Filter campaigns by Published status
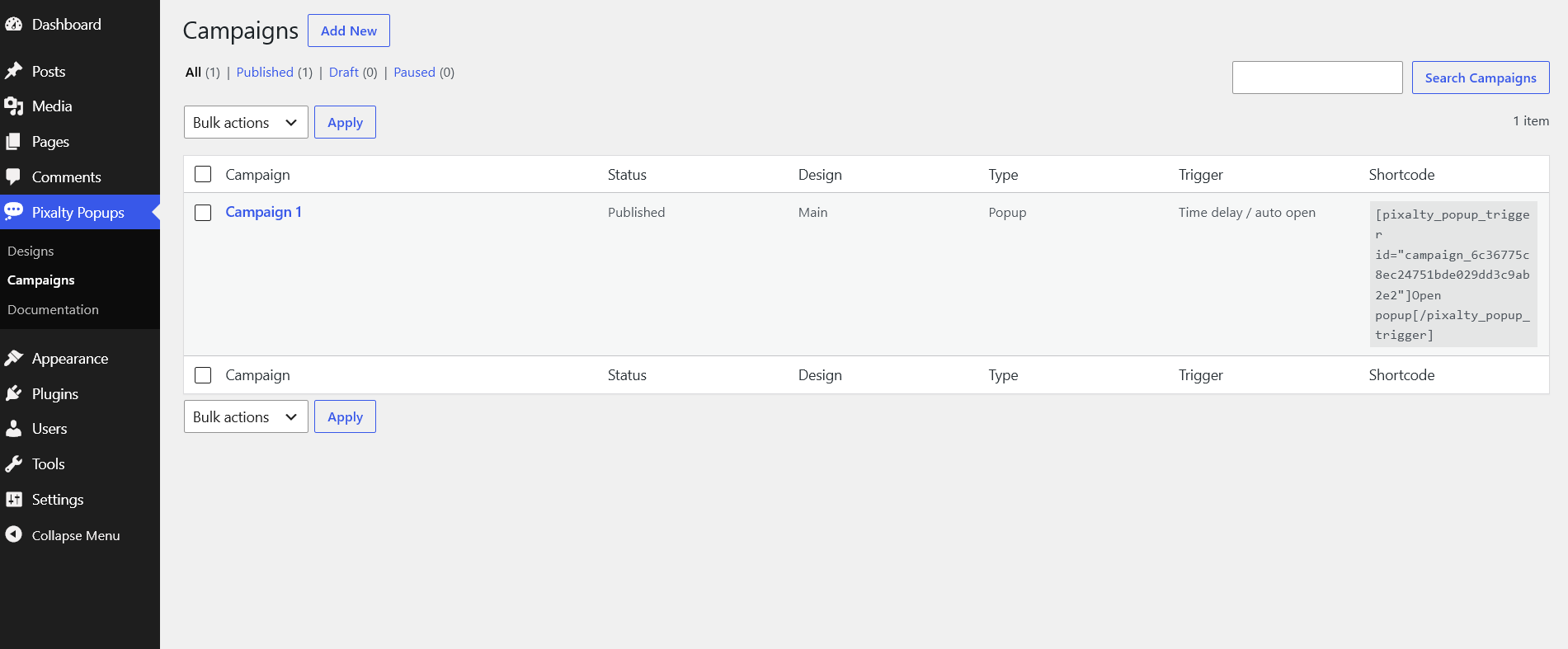 265,73
